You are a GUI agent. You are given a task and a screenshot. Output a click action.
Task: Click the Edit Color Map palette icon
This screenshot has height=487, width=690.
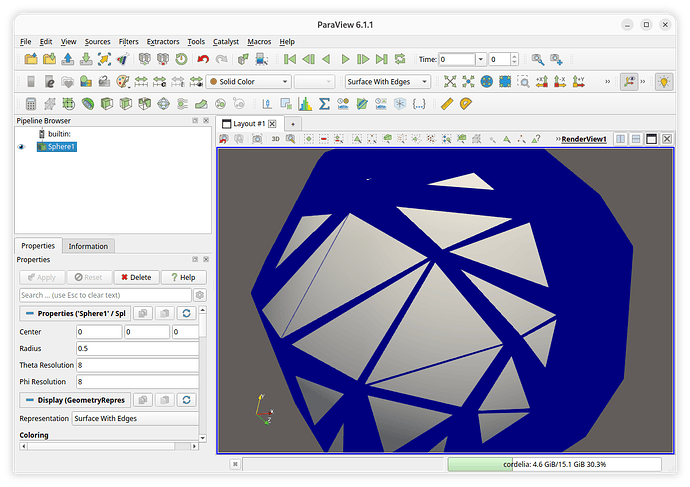(x=123, y=81)
